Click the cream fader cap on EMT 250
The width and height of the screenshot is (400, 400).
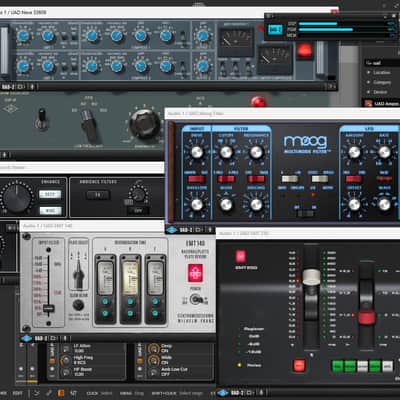point(311,276)
